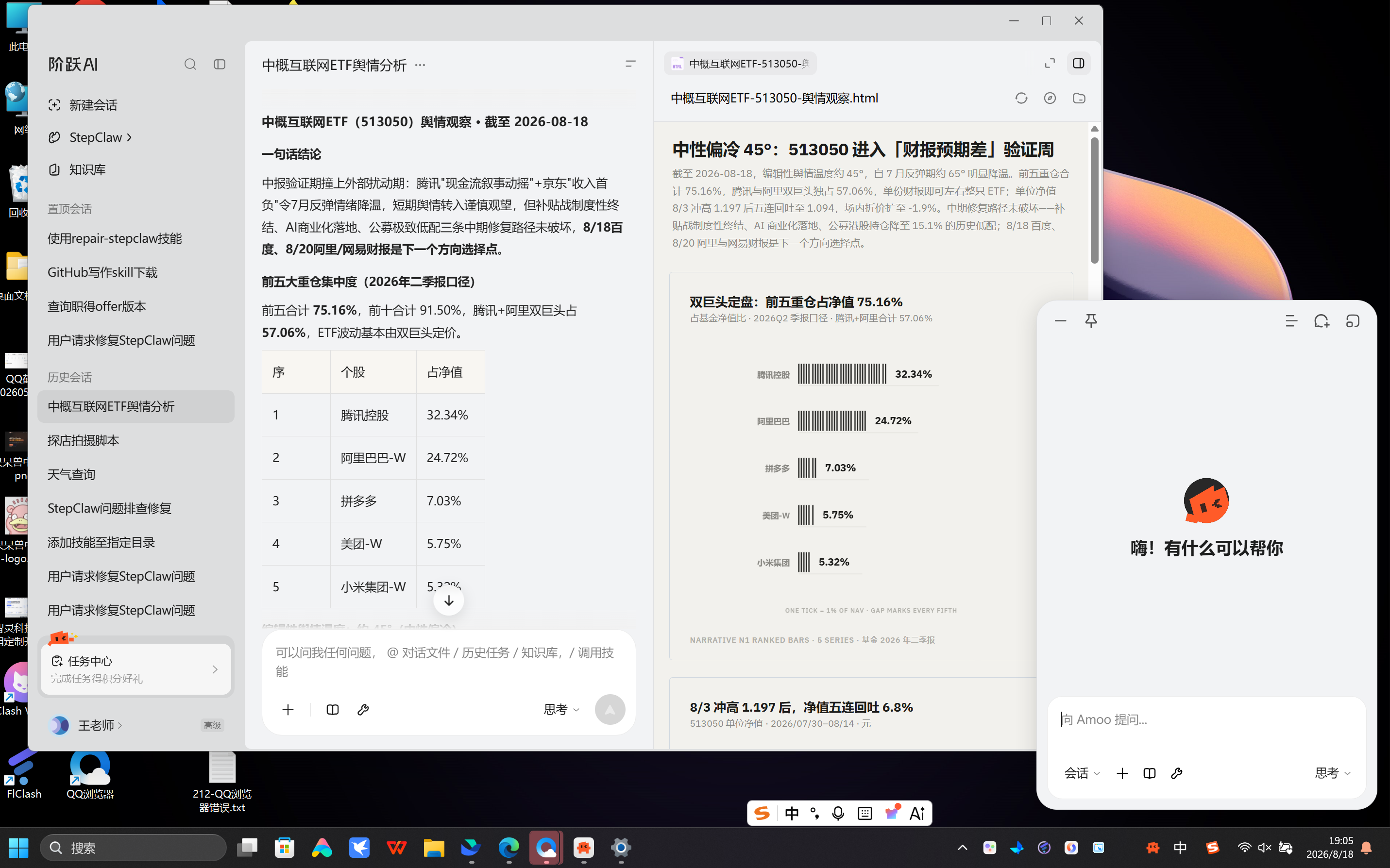Focus the 向 Amoo 提问 input
The image size is (1390, 868).
[x=1206, y=720]
